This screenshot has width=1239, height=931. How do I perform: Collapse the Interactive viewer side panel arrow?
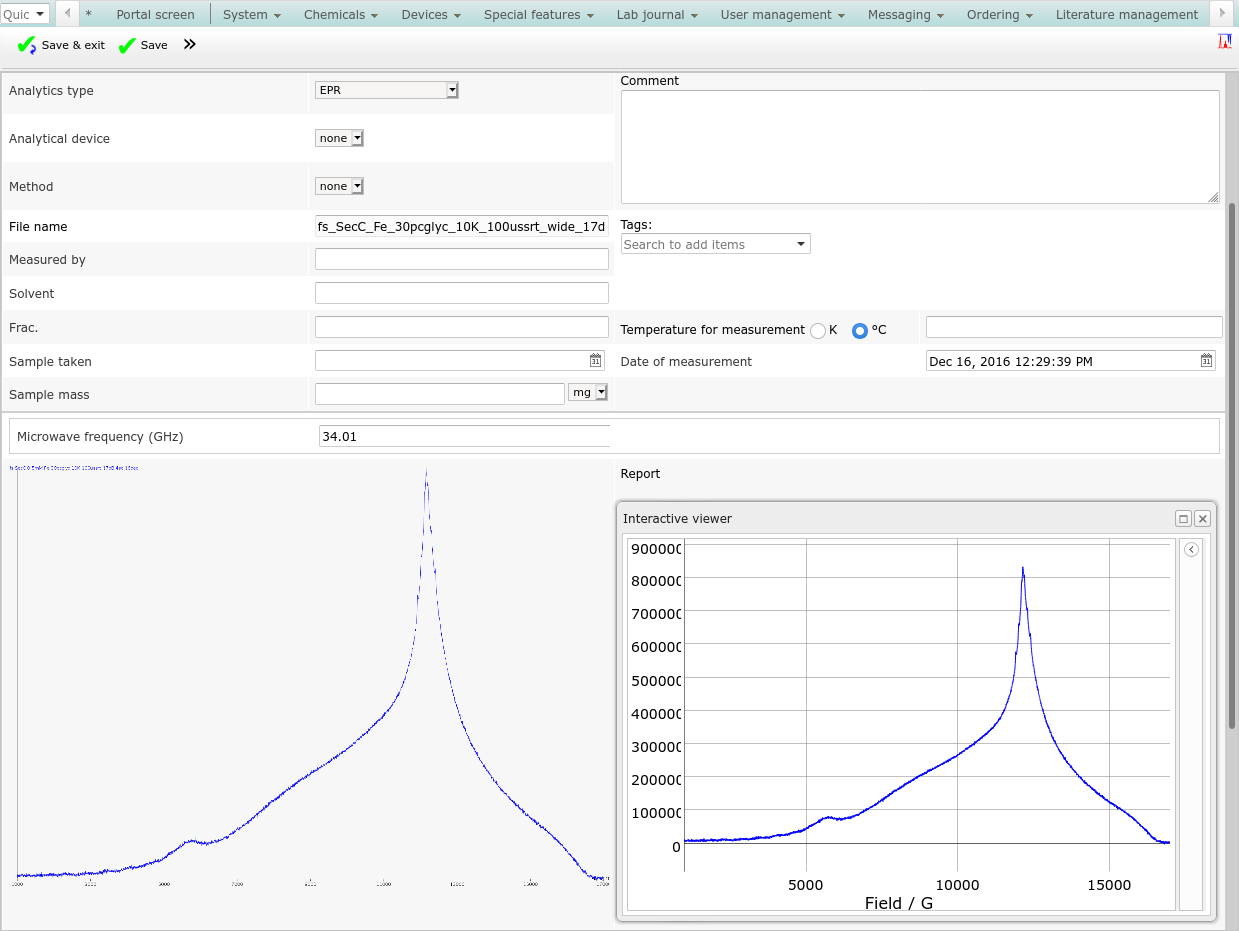point(1191,549)
